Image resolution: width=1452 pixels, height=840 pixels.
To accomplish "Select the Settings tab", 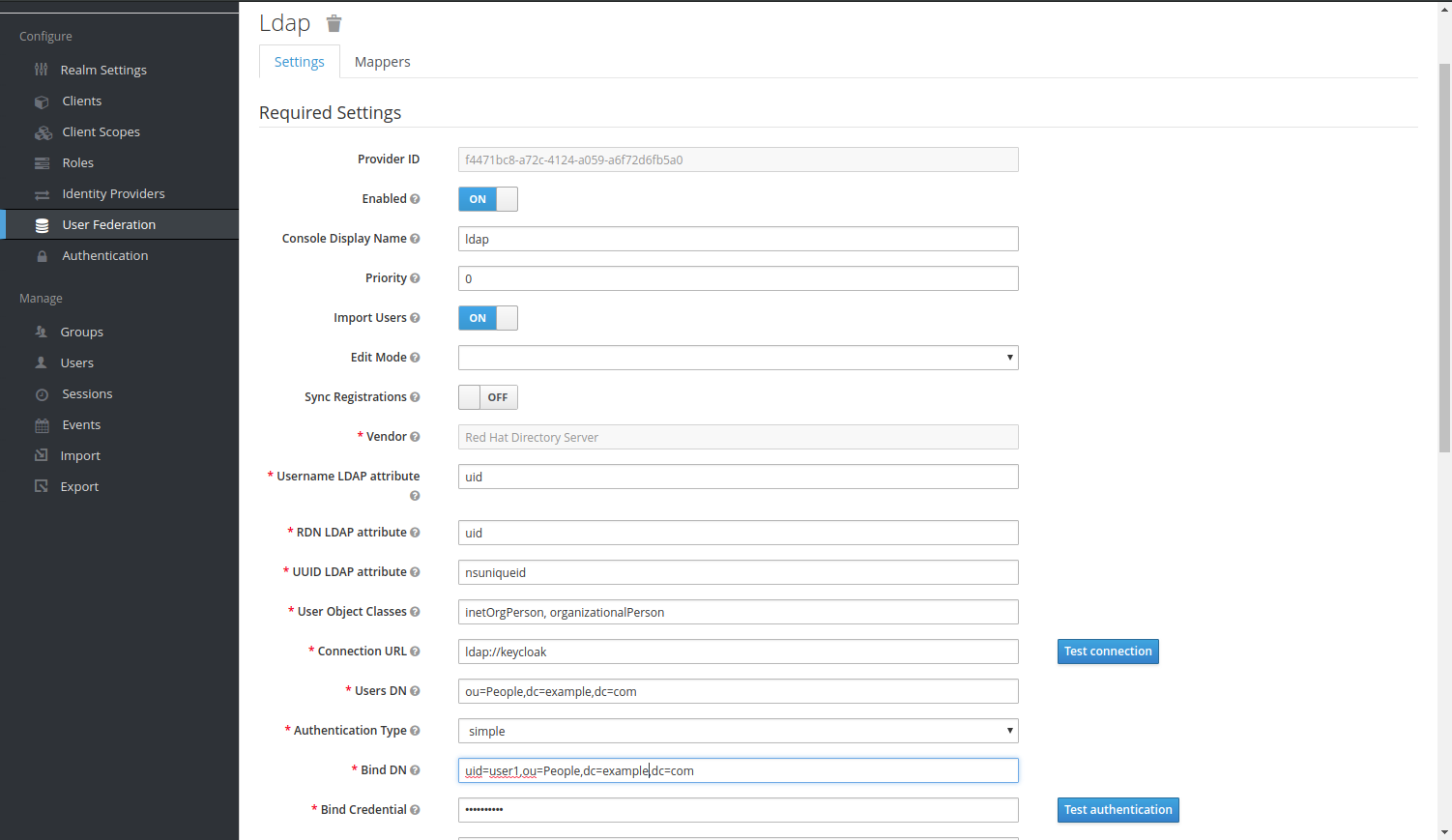I will click(299, 62).
